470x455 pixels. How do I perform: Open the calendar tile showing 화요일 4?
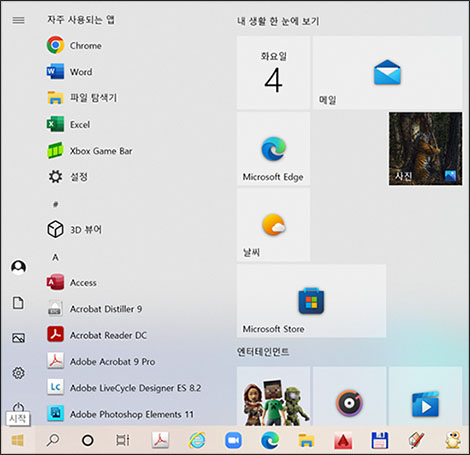(273, 72)
